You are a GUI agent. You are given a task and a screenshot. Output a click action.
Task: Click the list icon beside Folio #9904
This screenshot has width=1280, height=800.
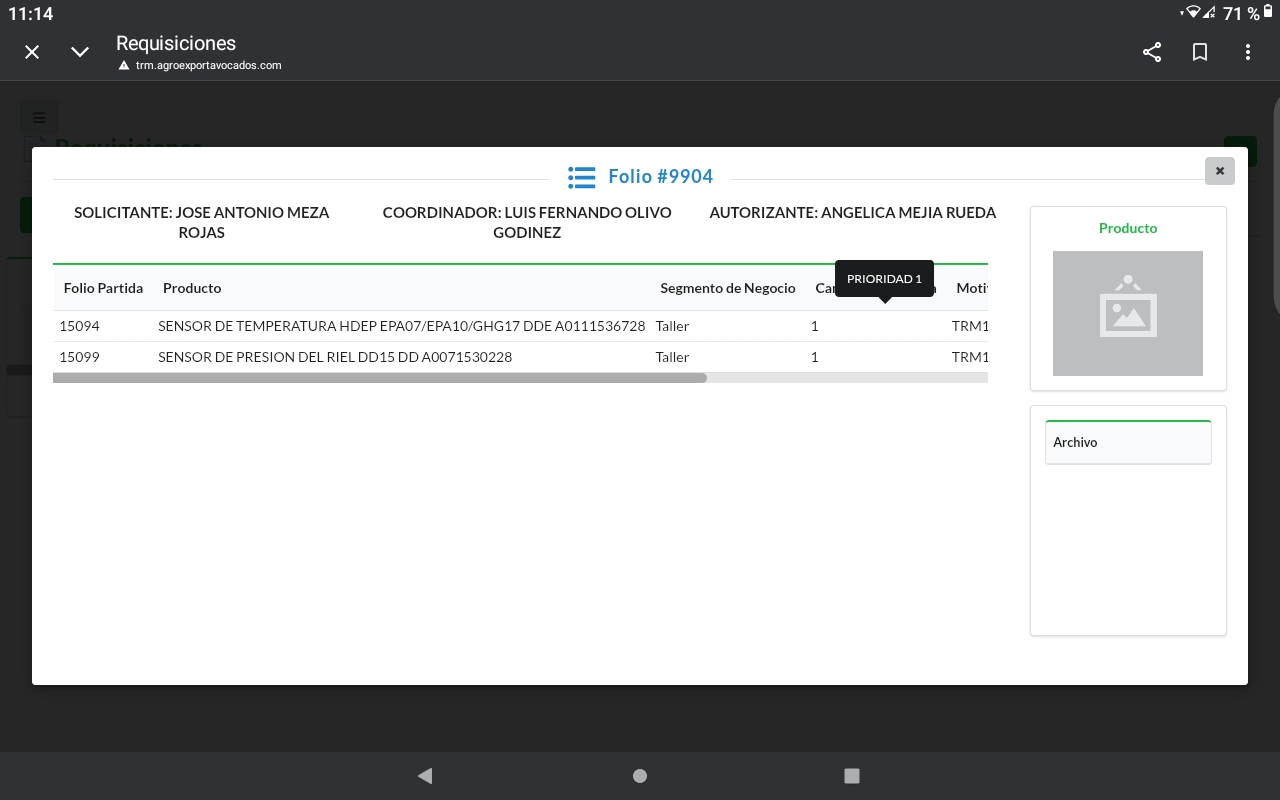[x=581, y=177]
